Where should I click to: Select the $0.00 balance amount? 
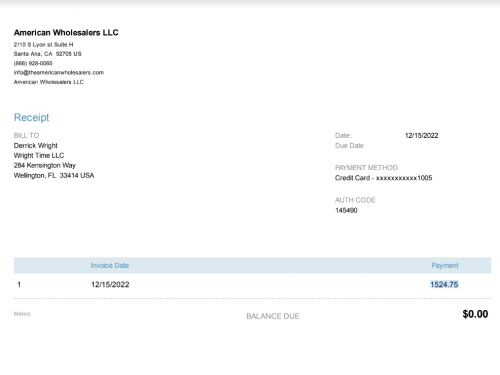[475, 314]
